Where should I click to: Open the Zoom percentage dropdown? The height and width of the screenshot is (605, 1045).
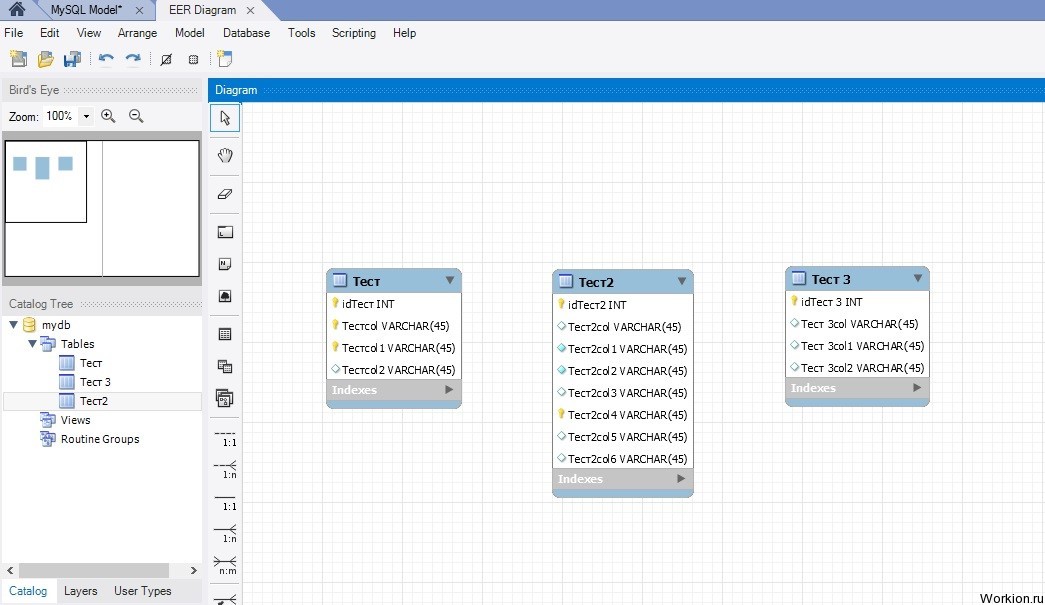click(x=86, y=116)
